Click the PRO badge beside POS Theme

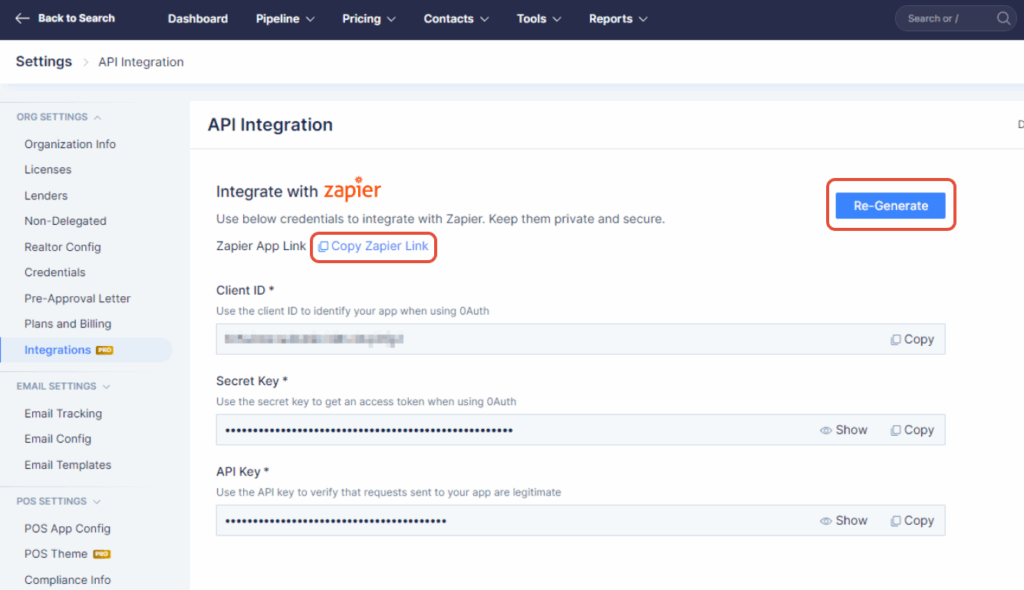[101, 554]
